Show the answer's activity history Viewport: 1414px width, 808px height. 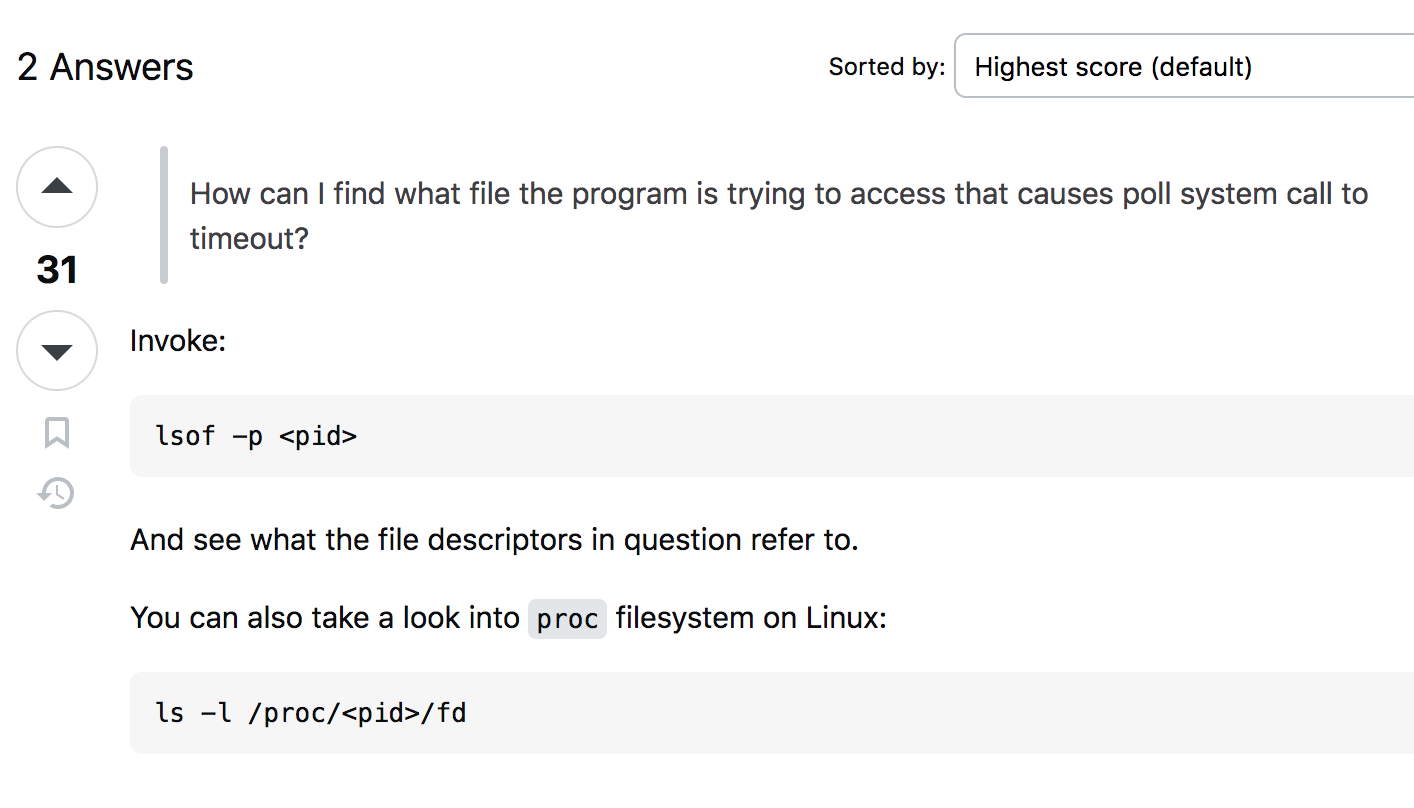click(x=57, y=493)
